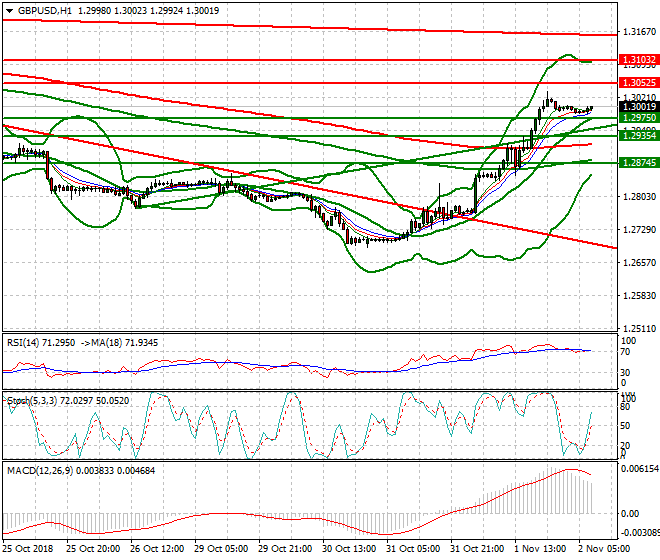660x560 pixels.
Task: Select the GBPUSD,H1 symbol label
Action: [x=45, y=11]
